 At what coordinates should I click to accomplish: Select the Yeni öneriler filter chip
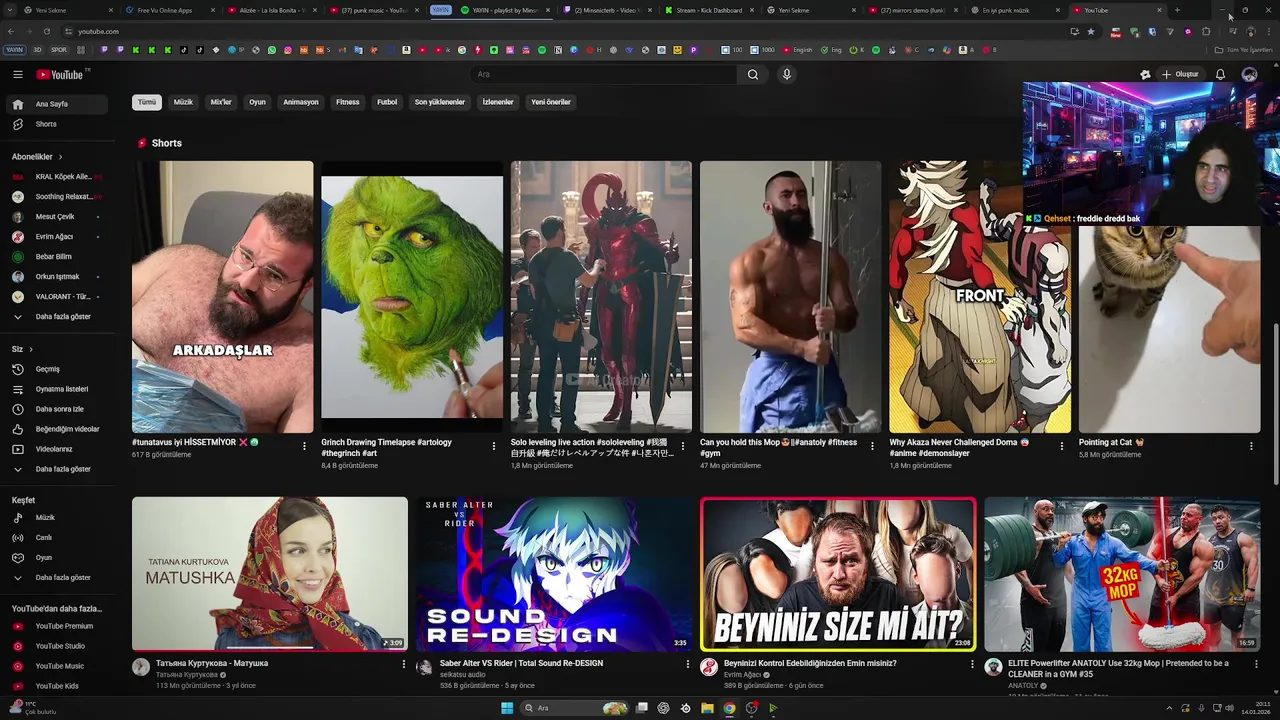point(551,102)
